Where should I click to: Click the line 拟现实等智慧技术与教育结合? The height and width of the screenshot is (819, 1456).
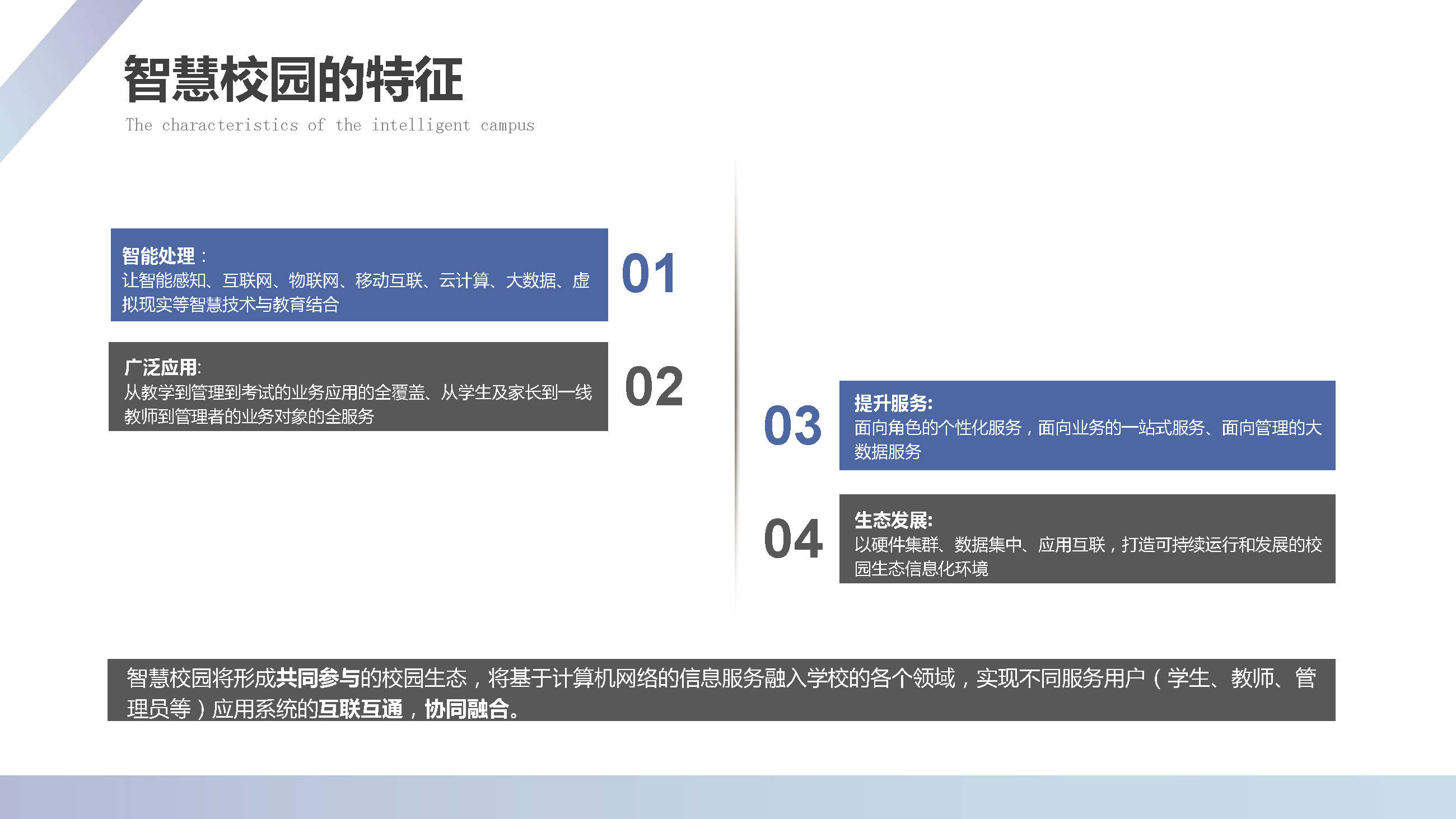(231, 305)
